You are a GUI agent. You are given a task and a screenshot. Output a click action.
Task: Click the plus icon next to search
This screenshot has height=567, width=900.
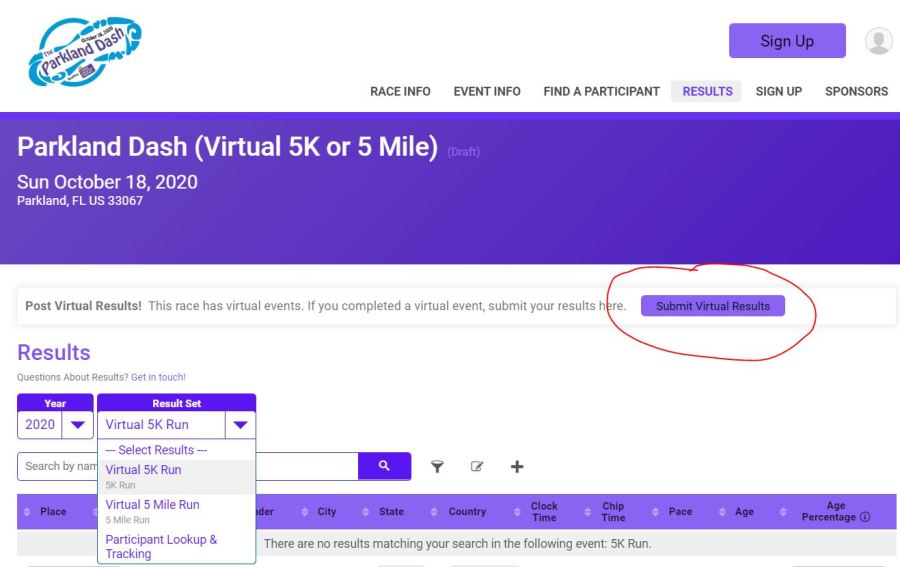(x=517, y=467)
